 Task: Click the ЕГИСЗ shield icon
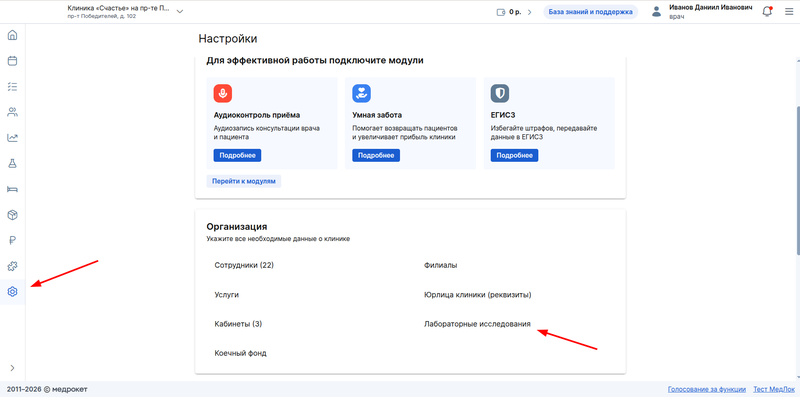pyautogui.click(x=500, y=93)
